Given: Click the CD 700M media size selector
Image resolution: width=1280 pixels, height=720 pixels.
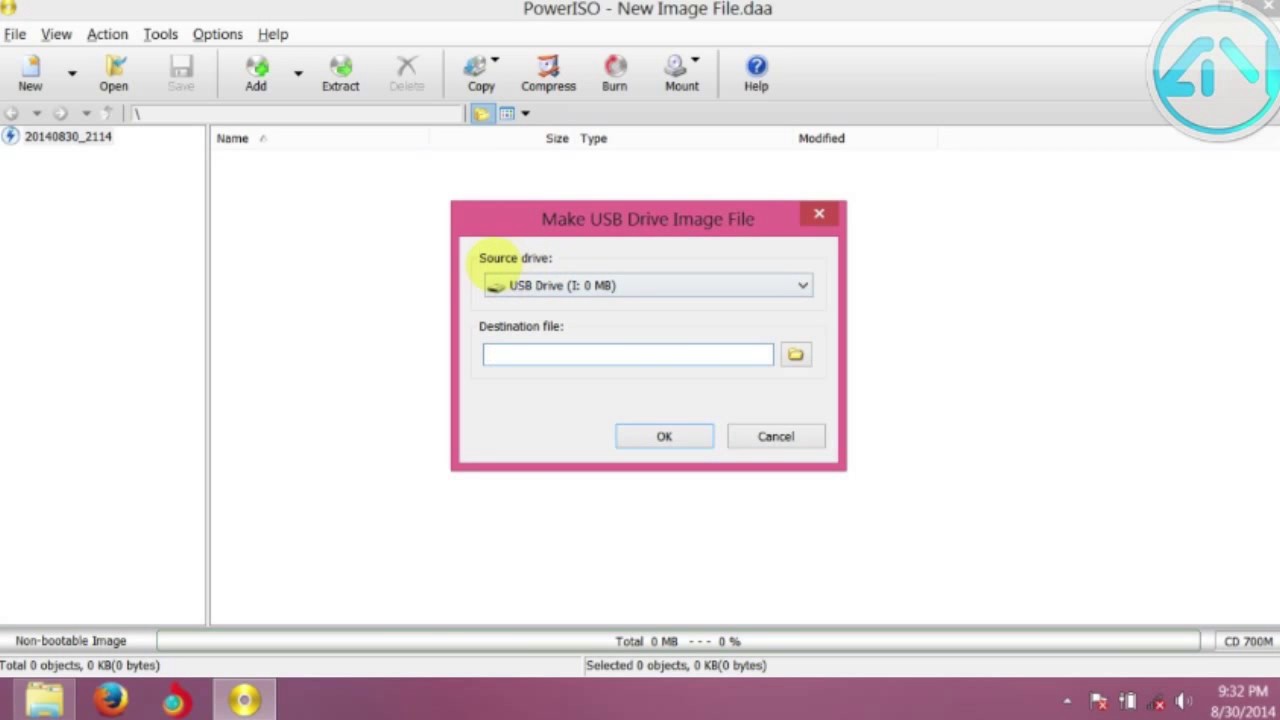Looking at the screenshot, I should (1247, 641).
